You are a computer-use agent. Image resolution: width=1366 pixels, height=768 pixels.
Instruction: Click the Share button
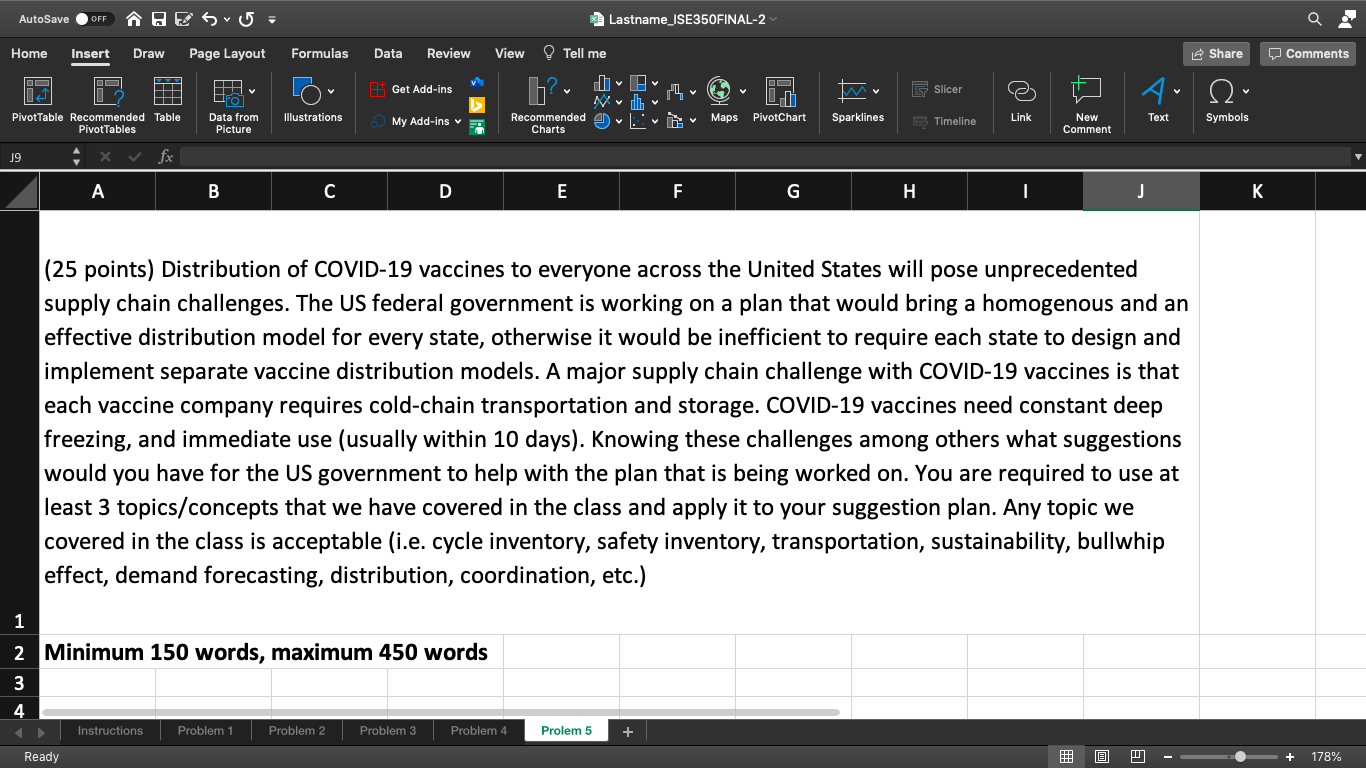(1216, 54)
